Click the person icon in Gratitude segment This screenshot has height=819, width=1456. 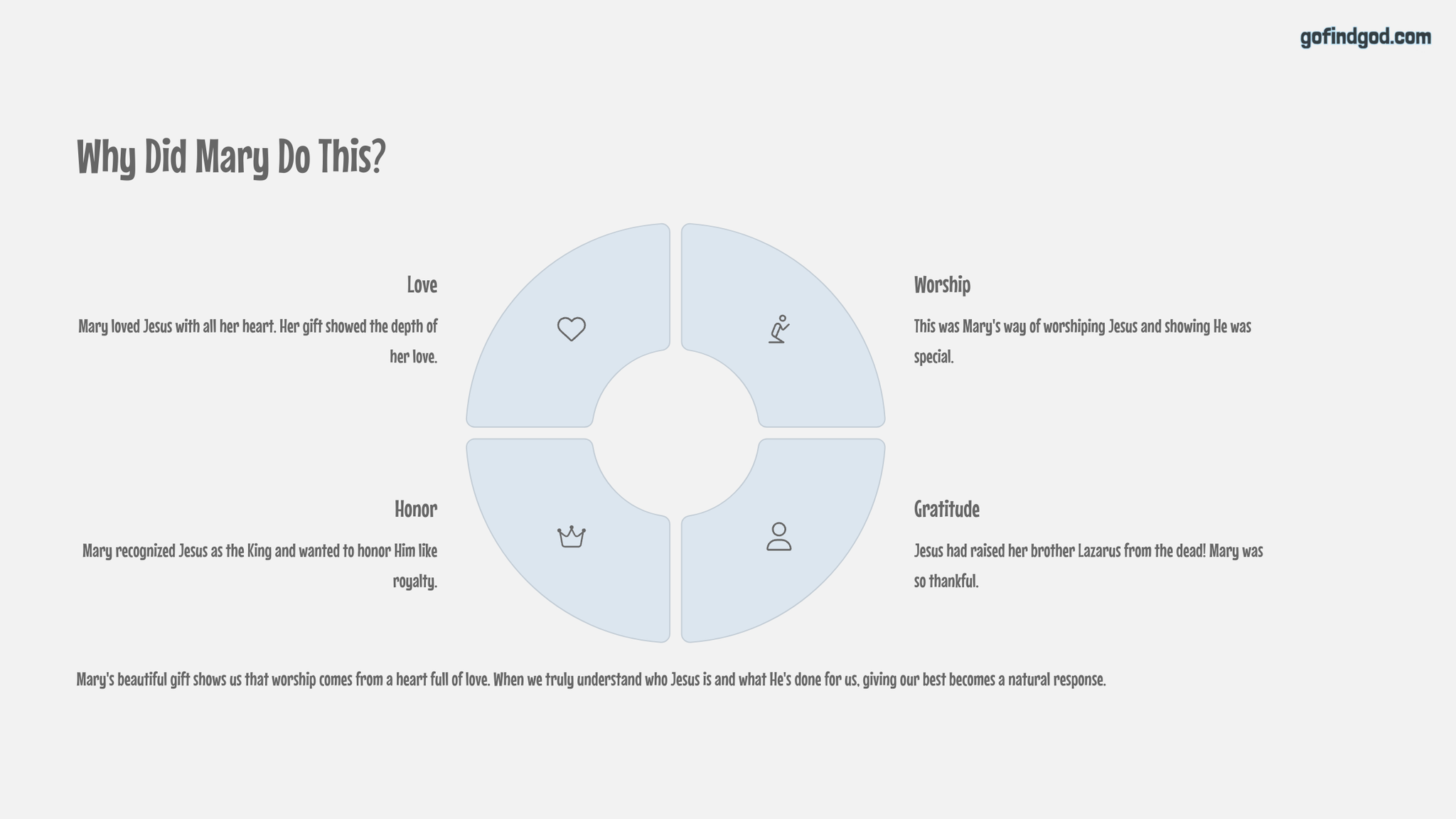(x=779, y=537)
